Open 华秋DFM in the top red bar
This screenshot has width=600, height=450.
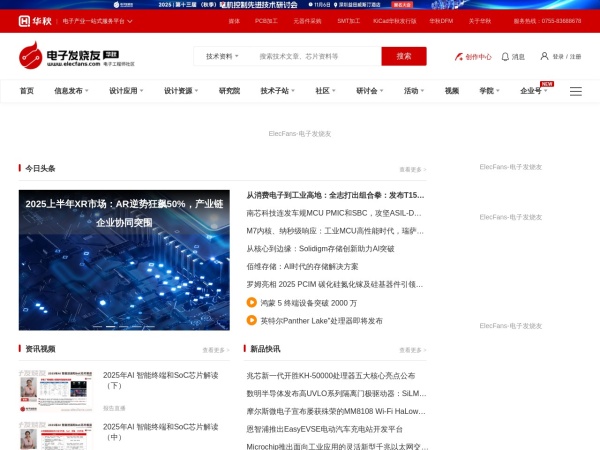441,21
